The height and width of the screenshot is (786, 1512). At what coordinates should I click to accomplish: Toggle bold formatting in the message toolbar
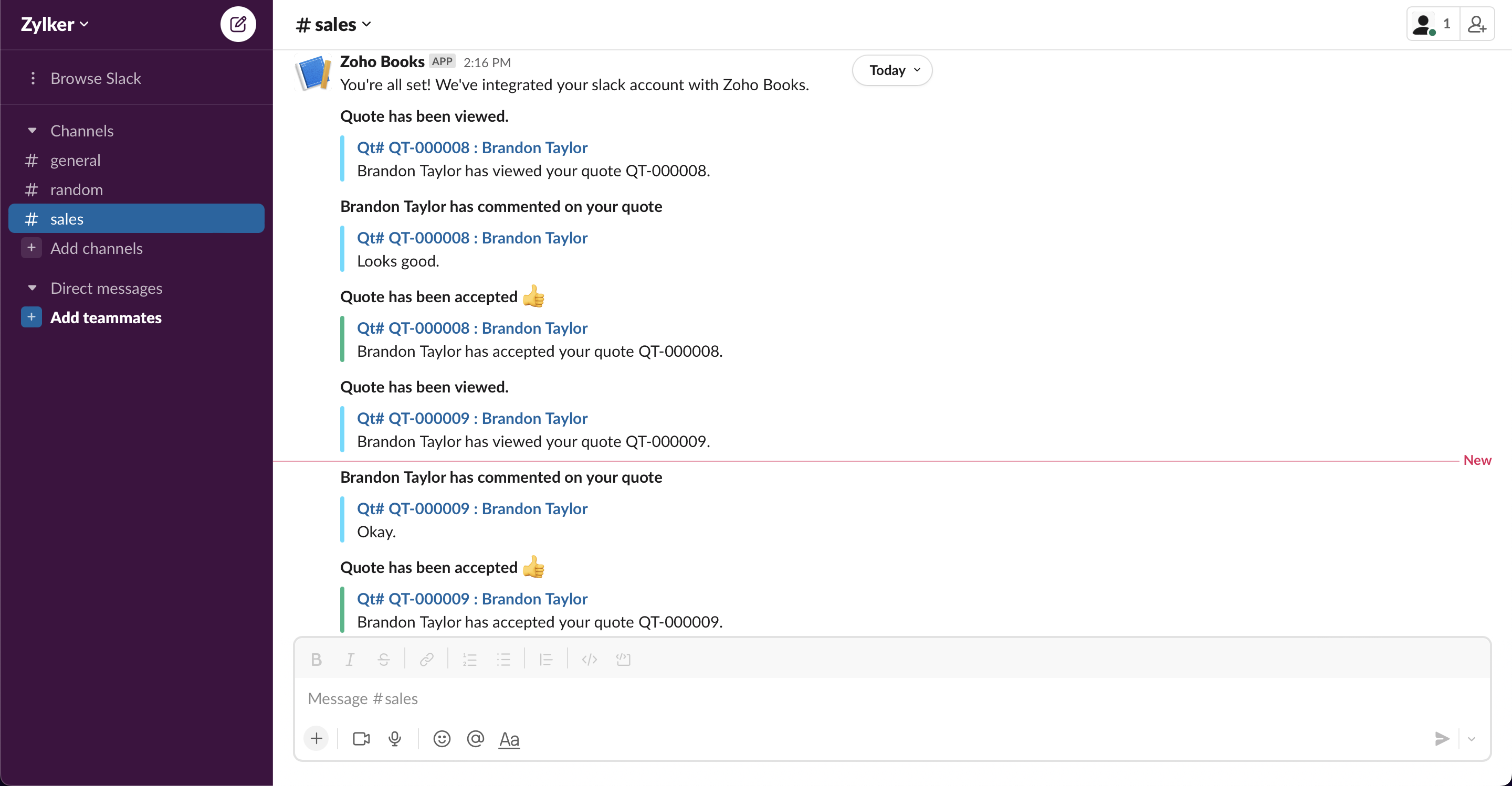pyautogui.click(x=317, y=658)
